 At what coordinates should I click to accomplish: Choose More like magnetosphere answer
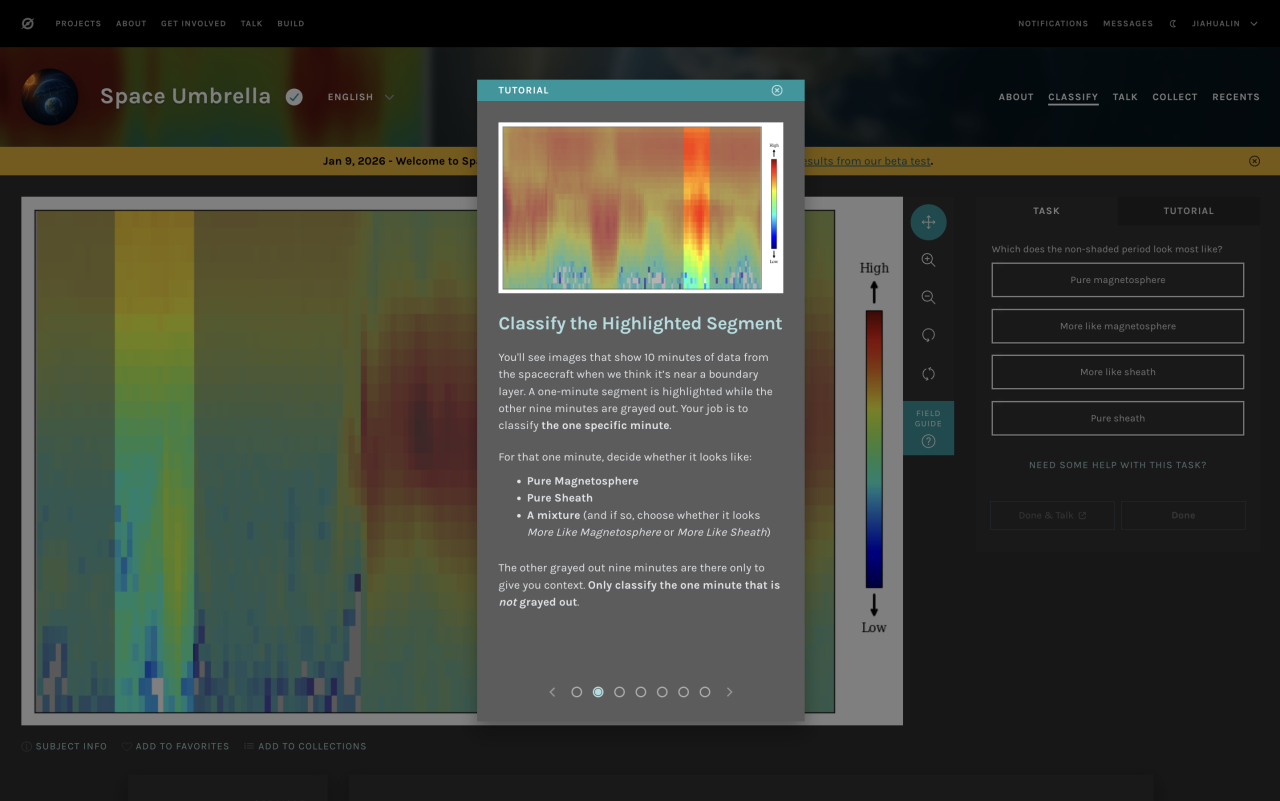pos(1118,326)
